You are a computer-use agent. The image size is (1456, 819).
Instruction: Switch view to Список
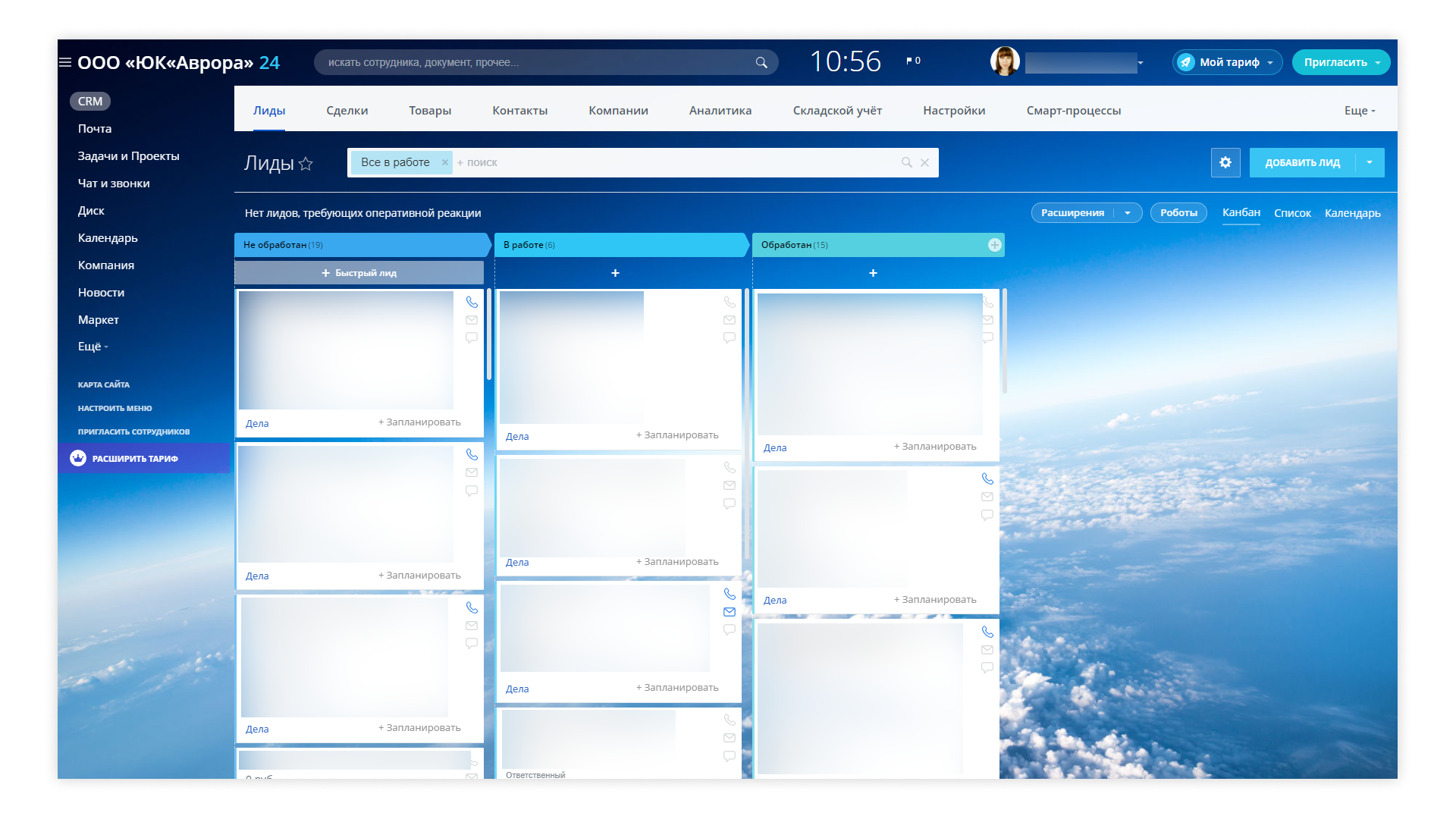click(1292, 213)
